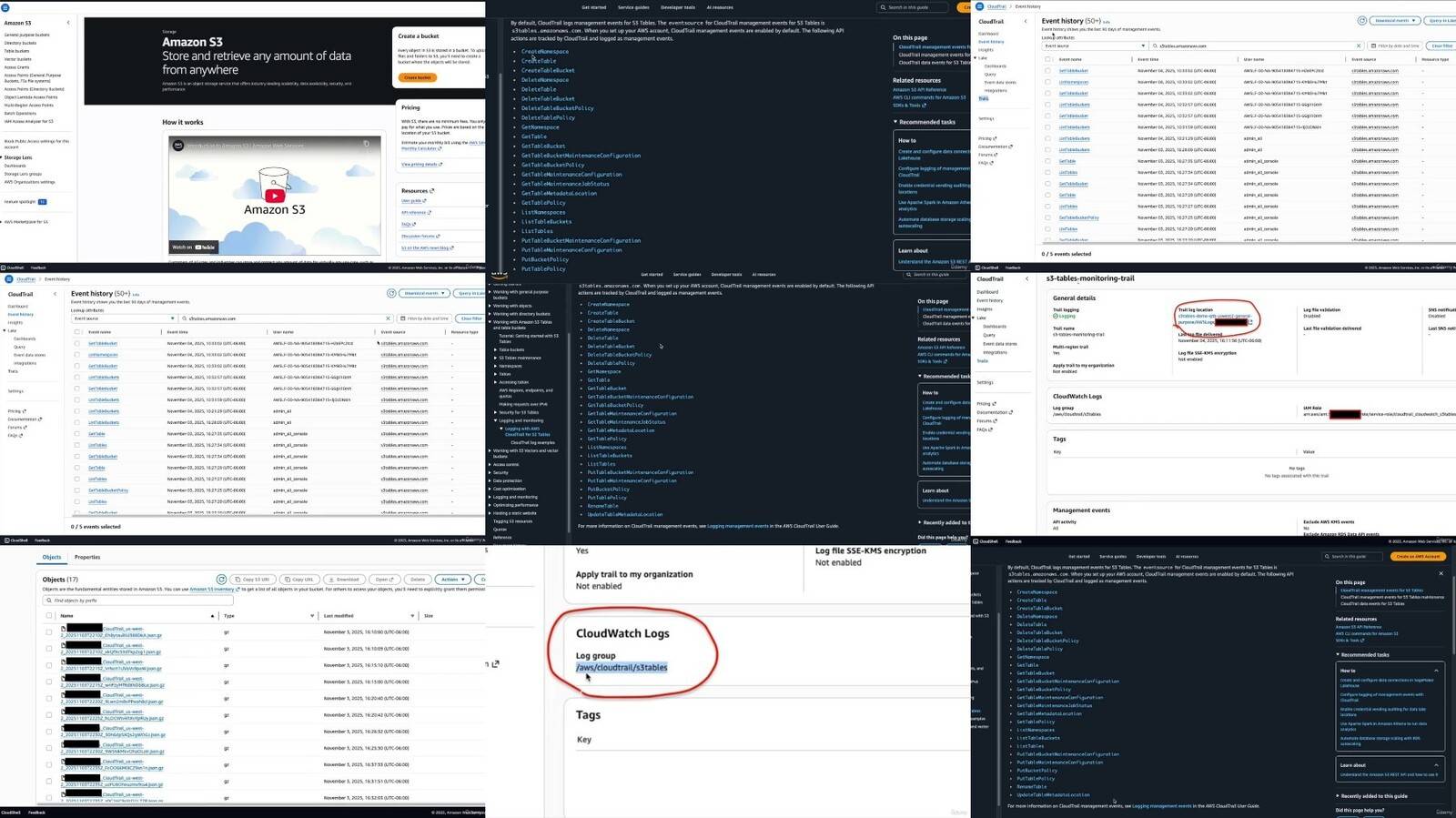Close the bottom-right documentation panel
The height and width of the screenshot is (818, 1456).
(x=1441, y=573)
